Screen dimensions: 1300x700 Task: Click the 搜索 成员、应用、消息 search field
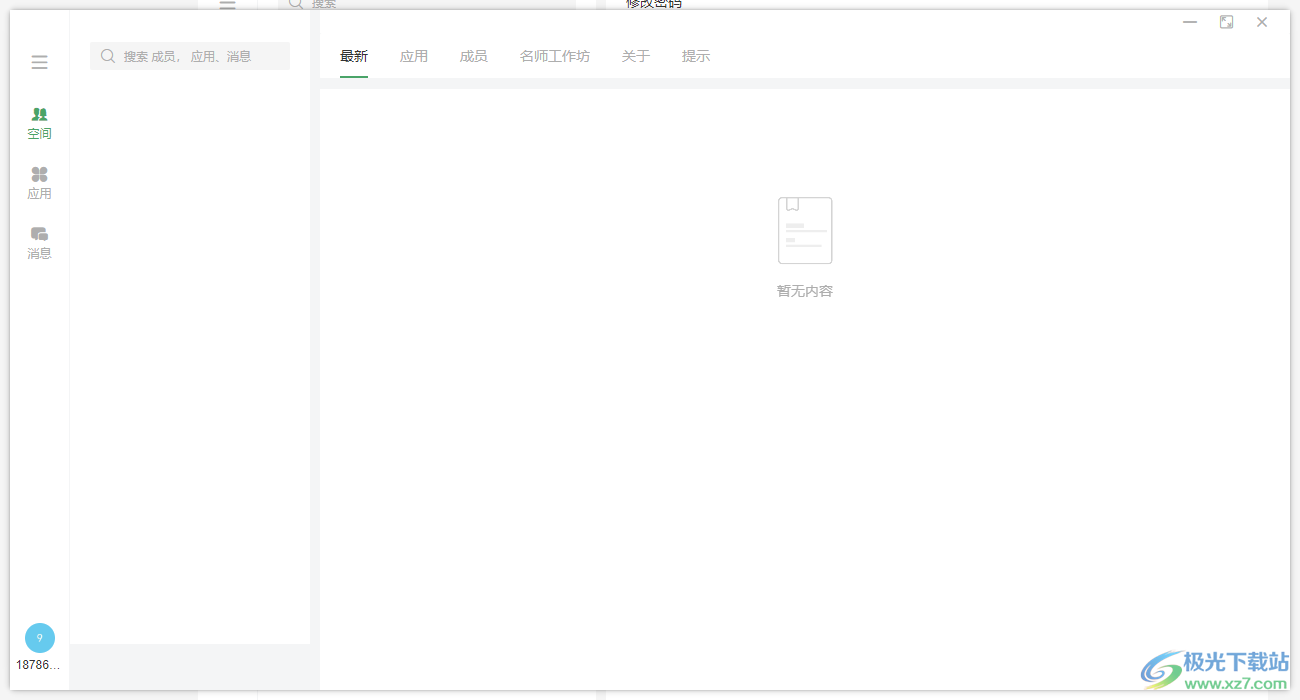[189, 55]
